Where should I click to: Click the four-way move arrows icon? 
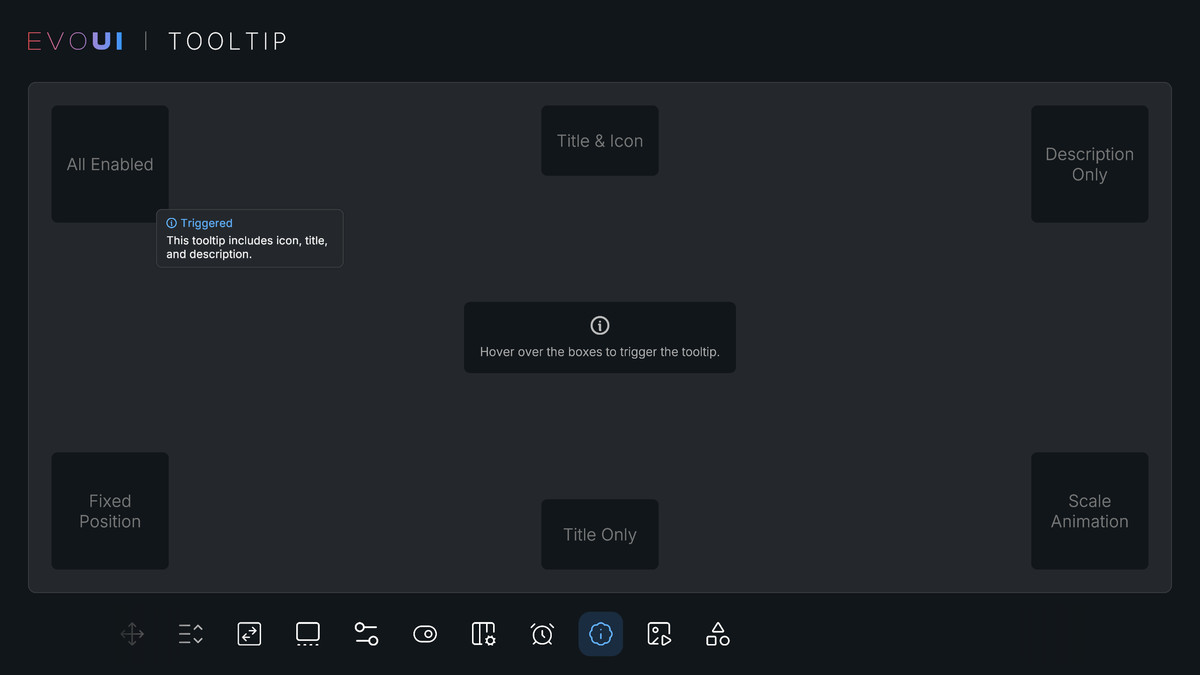pyautogui.click(x=132, y=634)
